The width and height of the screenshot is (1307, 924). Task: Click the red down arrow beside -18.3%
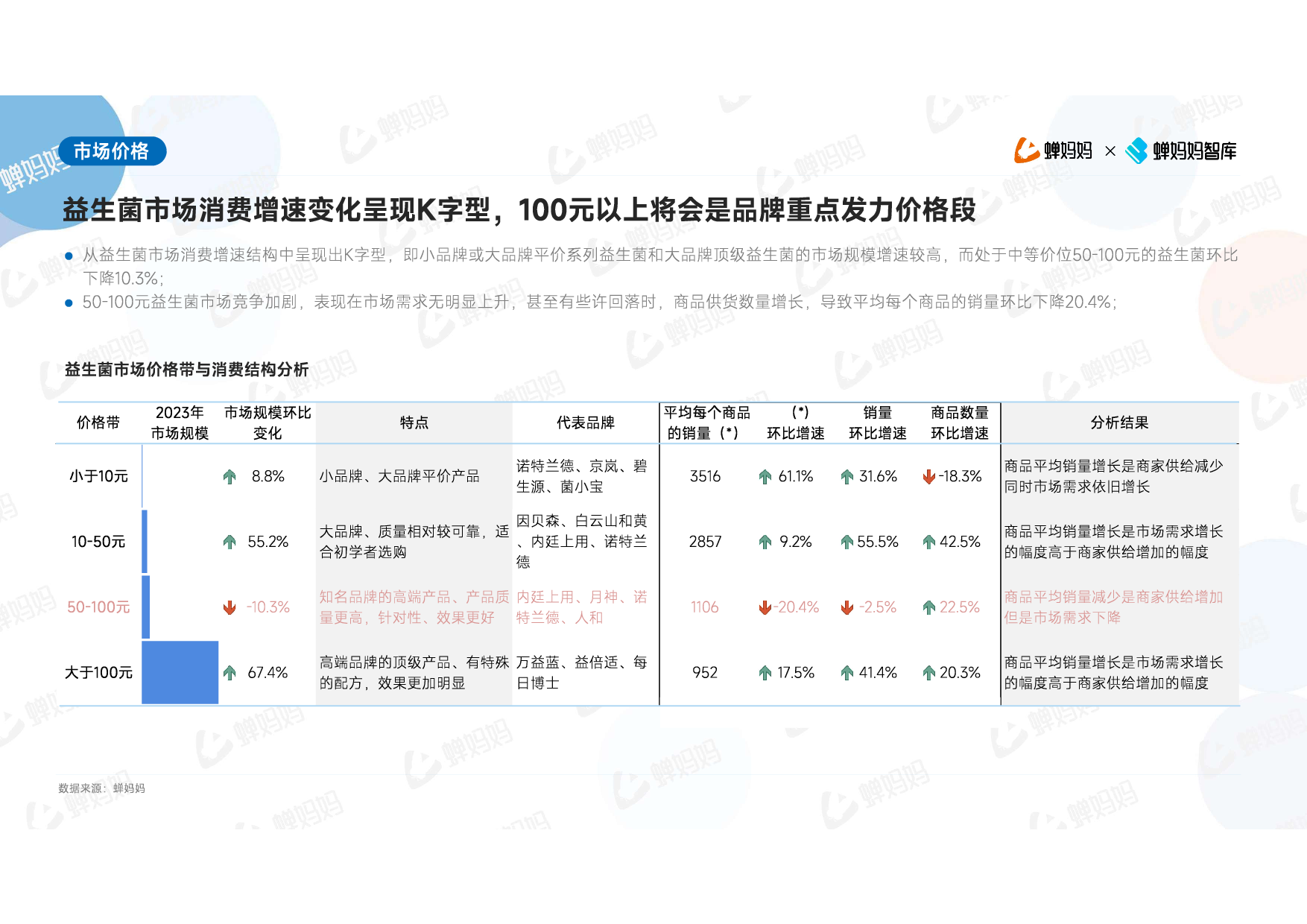pos(928,477)
